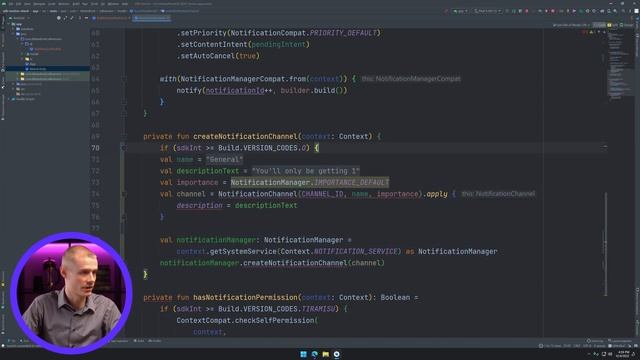The image size is (640, 360).
Task: Open the Build menu
Action: tap(76, 4)
